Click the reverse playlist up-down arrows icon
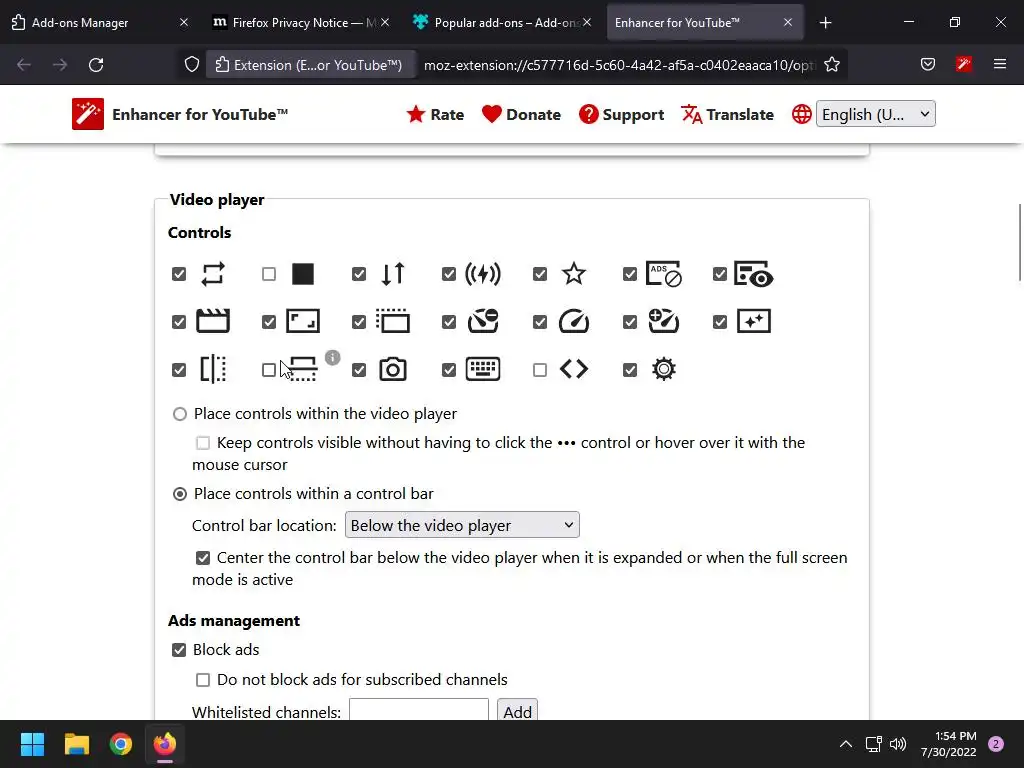This screenshot has height=768, width=1024. tap(393, 274)
